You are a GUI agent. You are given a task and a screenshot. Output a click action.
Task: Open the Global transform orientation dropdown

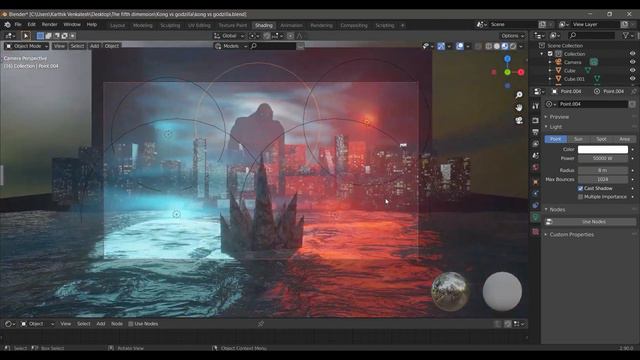(229, 36)
